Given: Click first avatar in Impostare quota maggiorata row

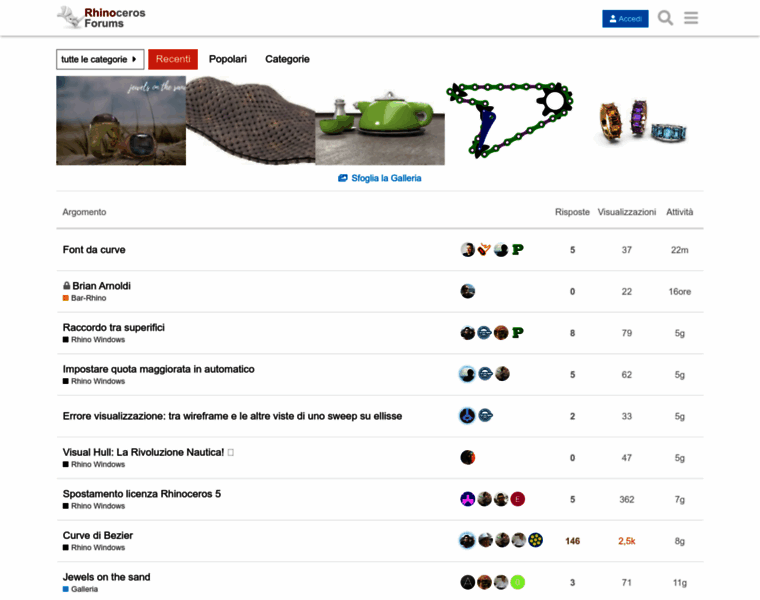Looking at the screenshot, I should pyautogui.click(x=467, y=374).
